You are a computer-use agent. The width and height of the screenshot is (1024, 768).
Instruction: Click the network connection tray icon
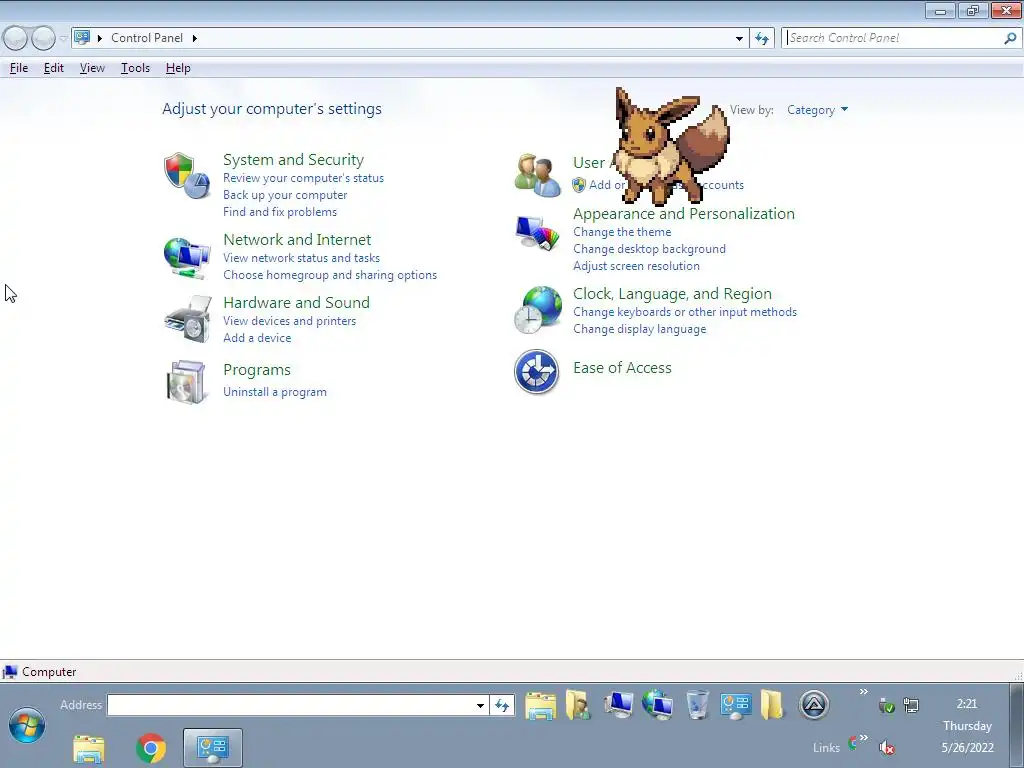click(x=911, y=705)
